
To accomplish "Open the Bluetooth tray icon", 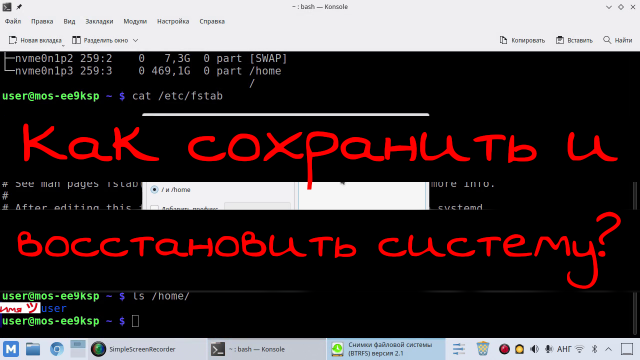I will coord(594,349).
